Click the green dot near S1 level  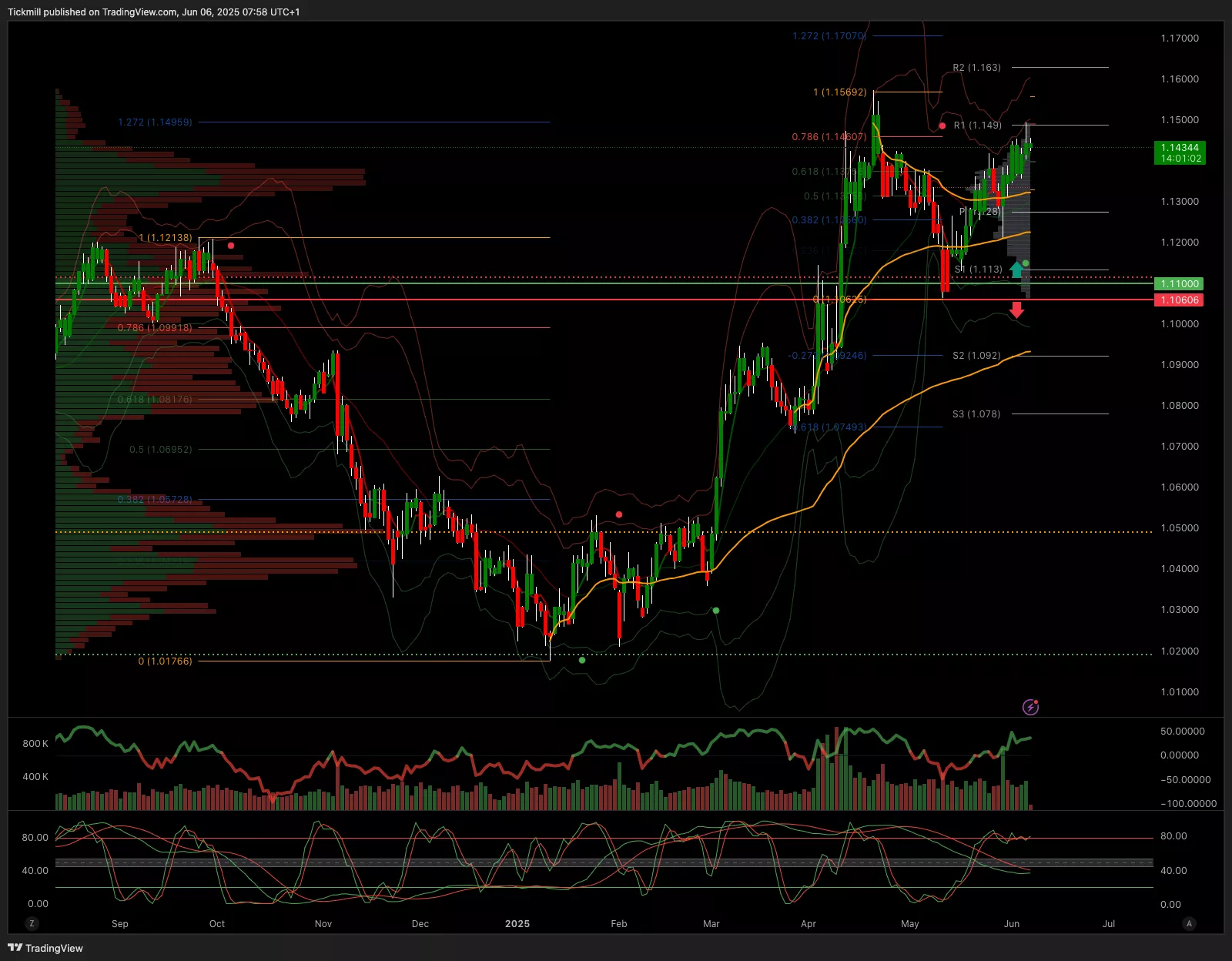[x=1026, y=263]
